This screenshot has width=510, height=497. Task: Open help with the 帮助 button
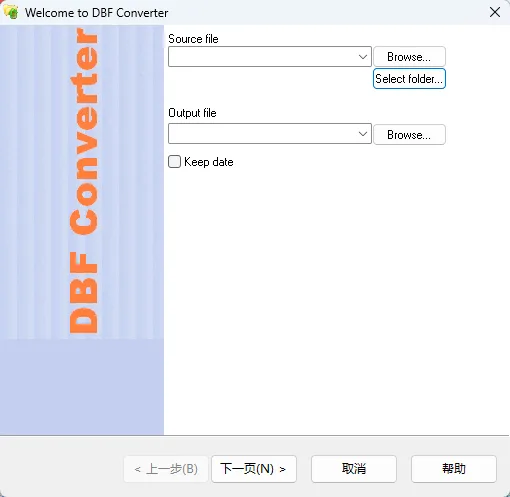tap(454, 469)
